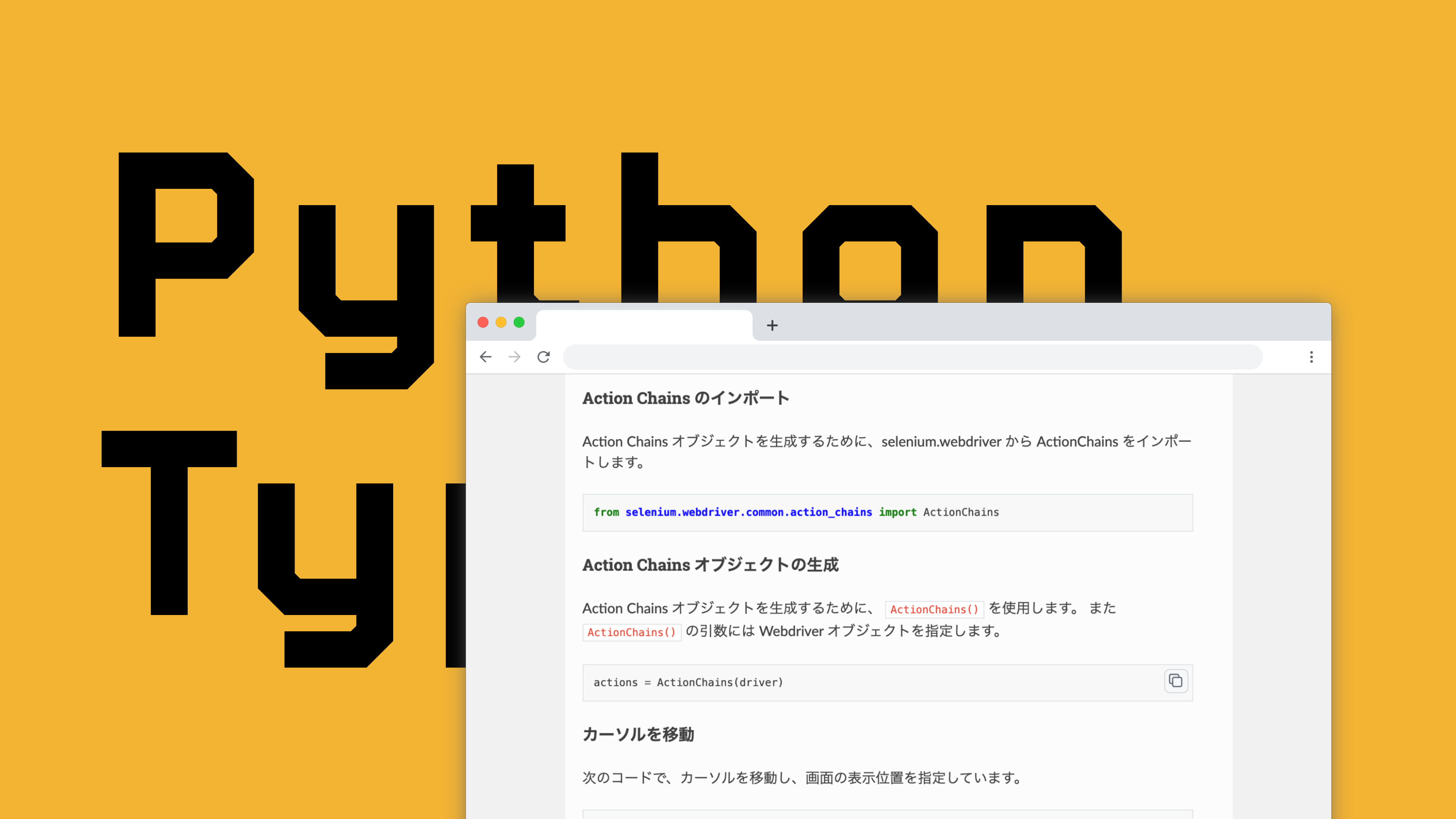
Task: Focus the empty address bar
Action: tap(912, 357)
